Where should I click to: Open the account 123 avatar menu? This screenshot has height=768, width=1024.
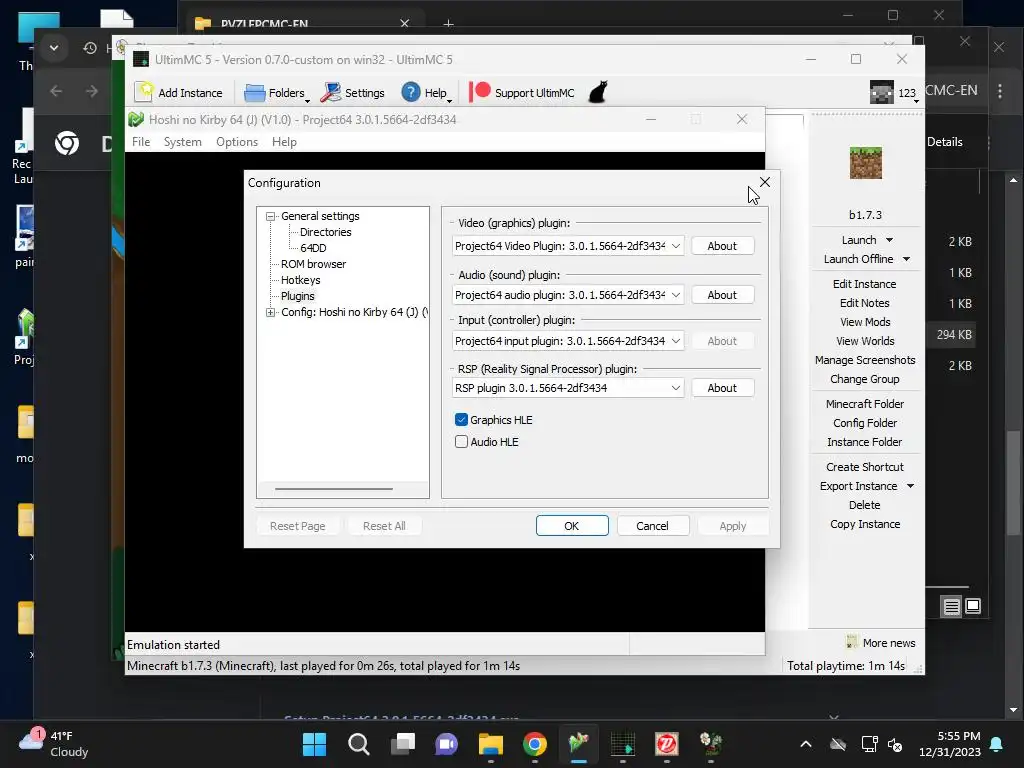[x=882, y=92]
